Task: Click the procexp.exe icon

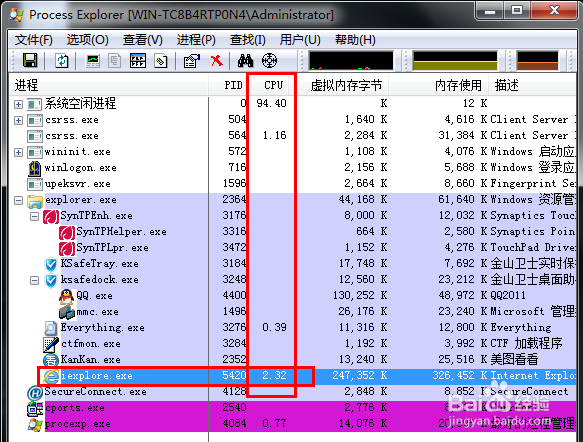Action: [35, 425]
